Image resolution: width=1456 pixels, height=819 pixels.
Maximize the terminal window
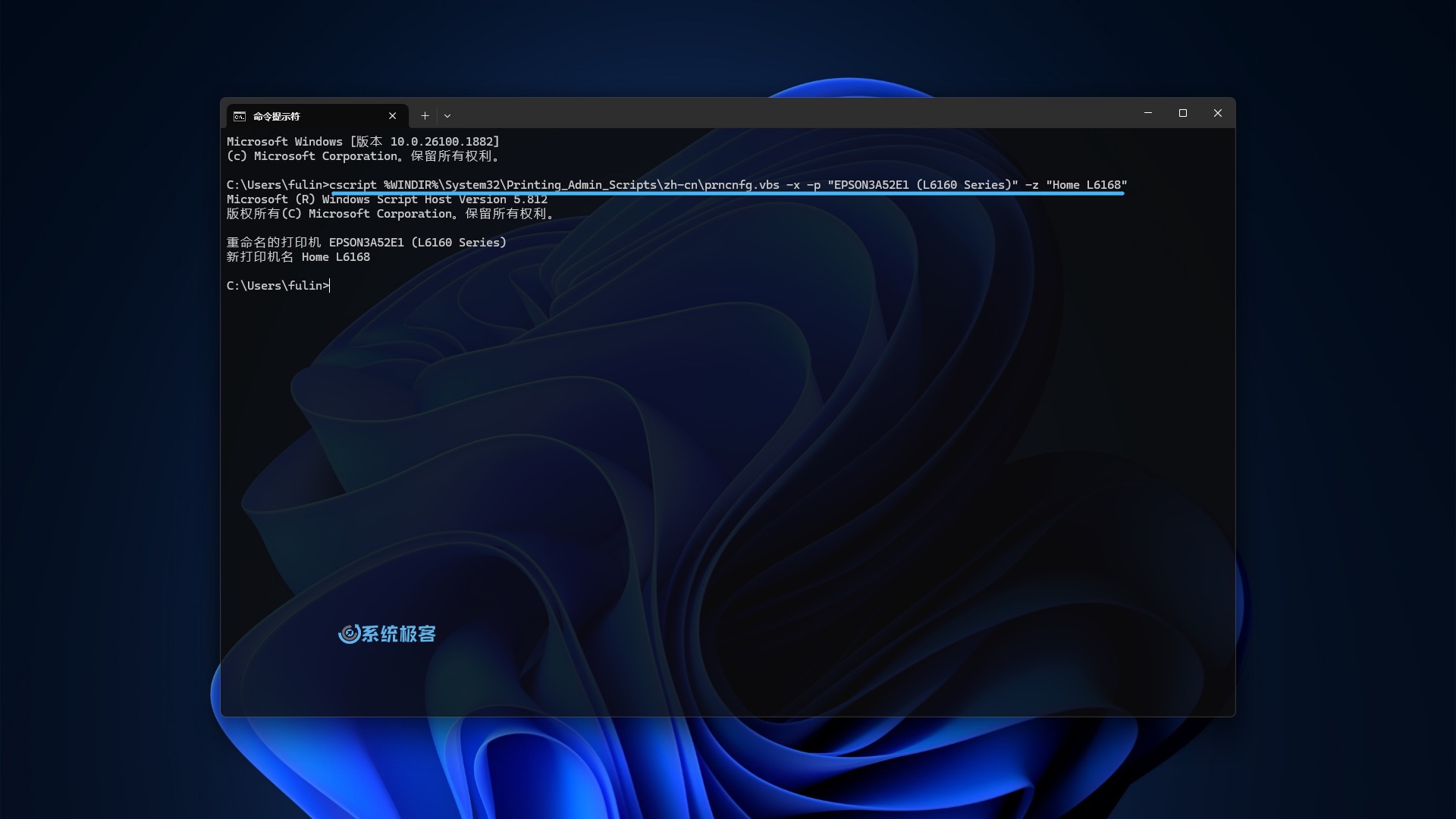1183,113
